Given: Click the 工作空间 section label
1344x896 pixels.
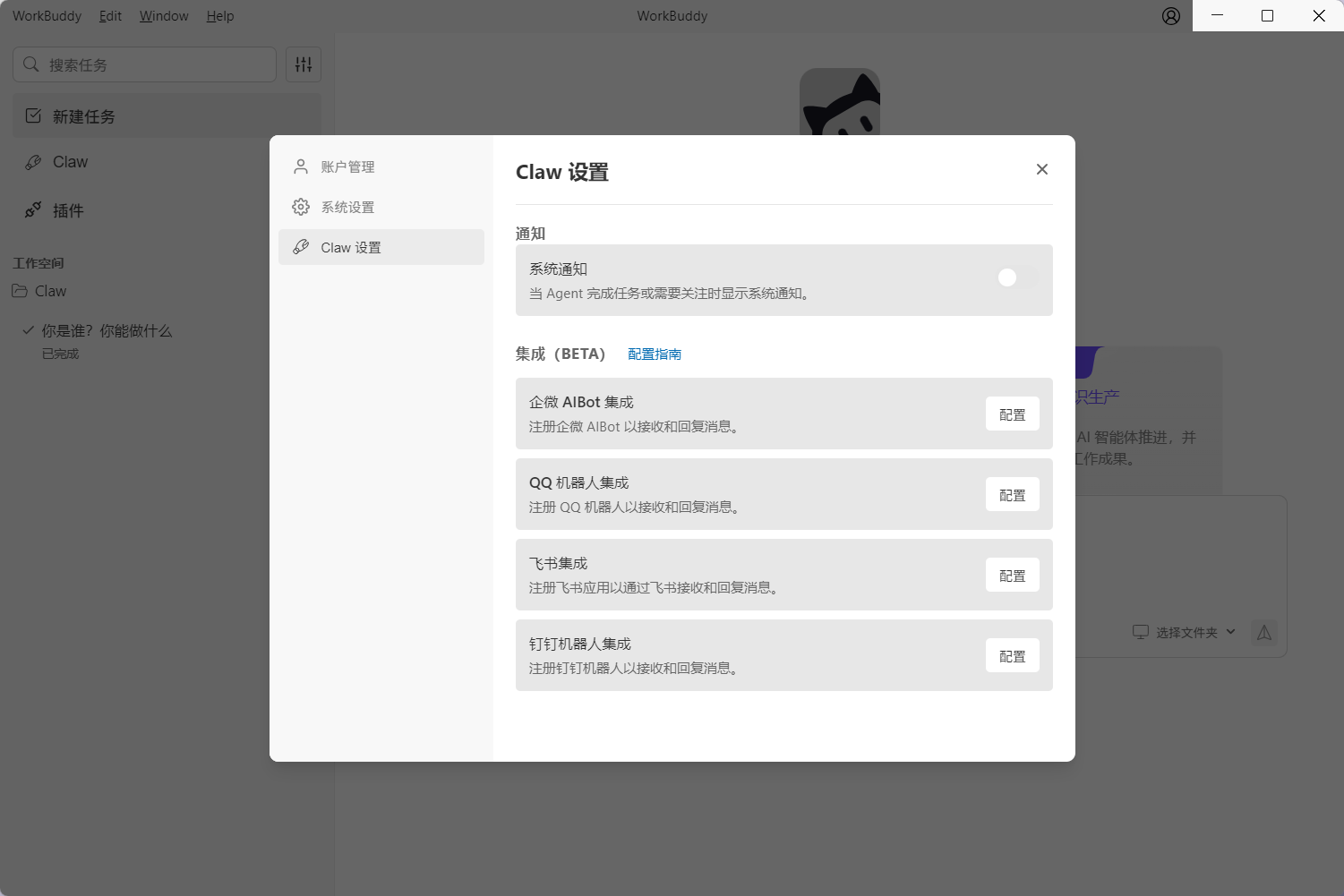Looking at the screenshot, I should click(x=39, y=263).
